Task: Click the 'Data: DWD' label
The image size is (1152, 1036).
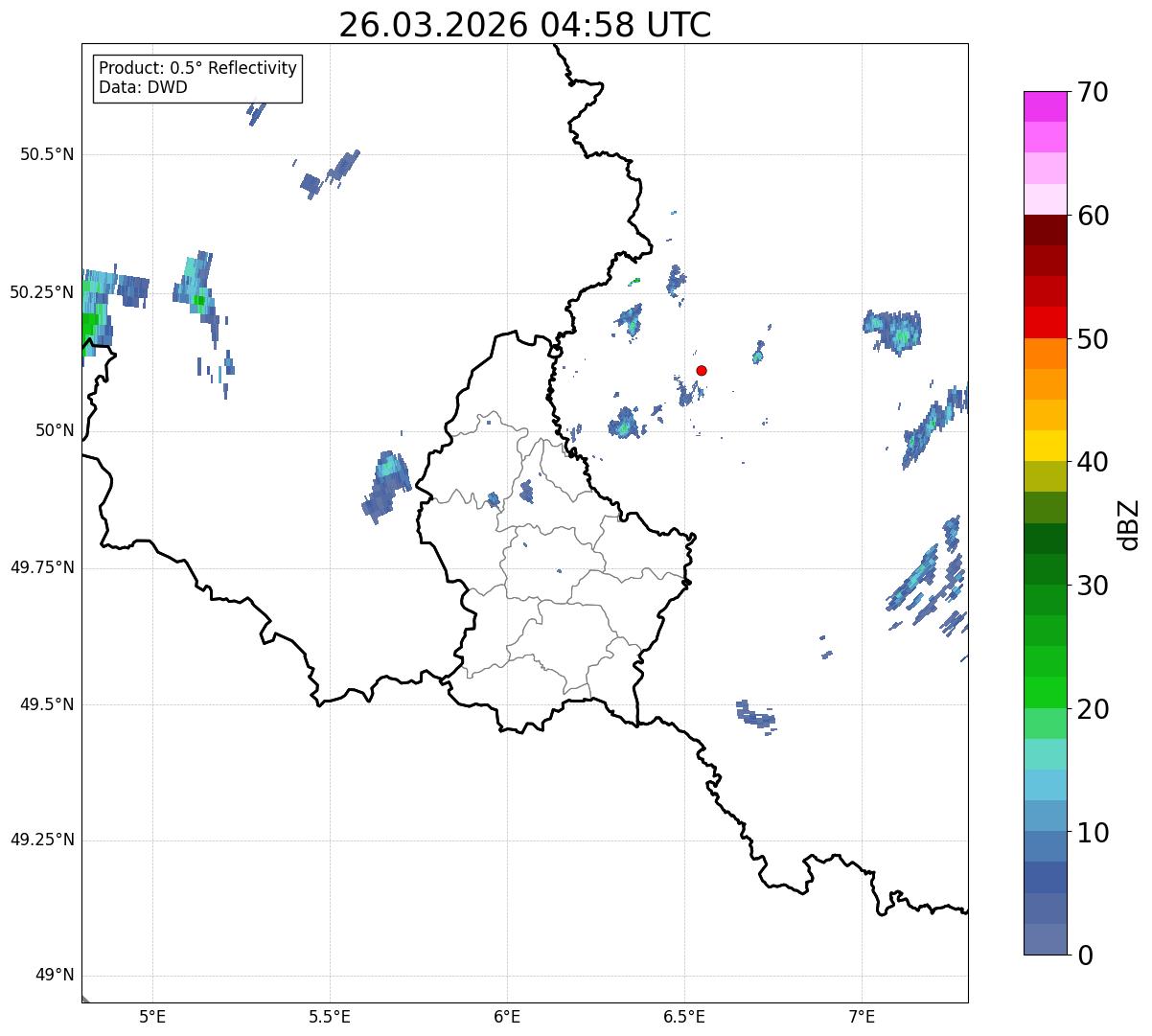Action: tap(144, 87)
